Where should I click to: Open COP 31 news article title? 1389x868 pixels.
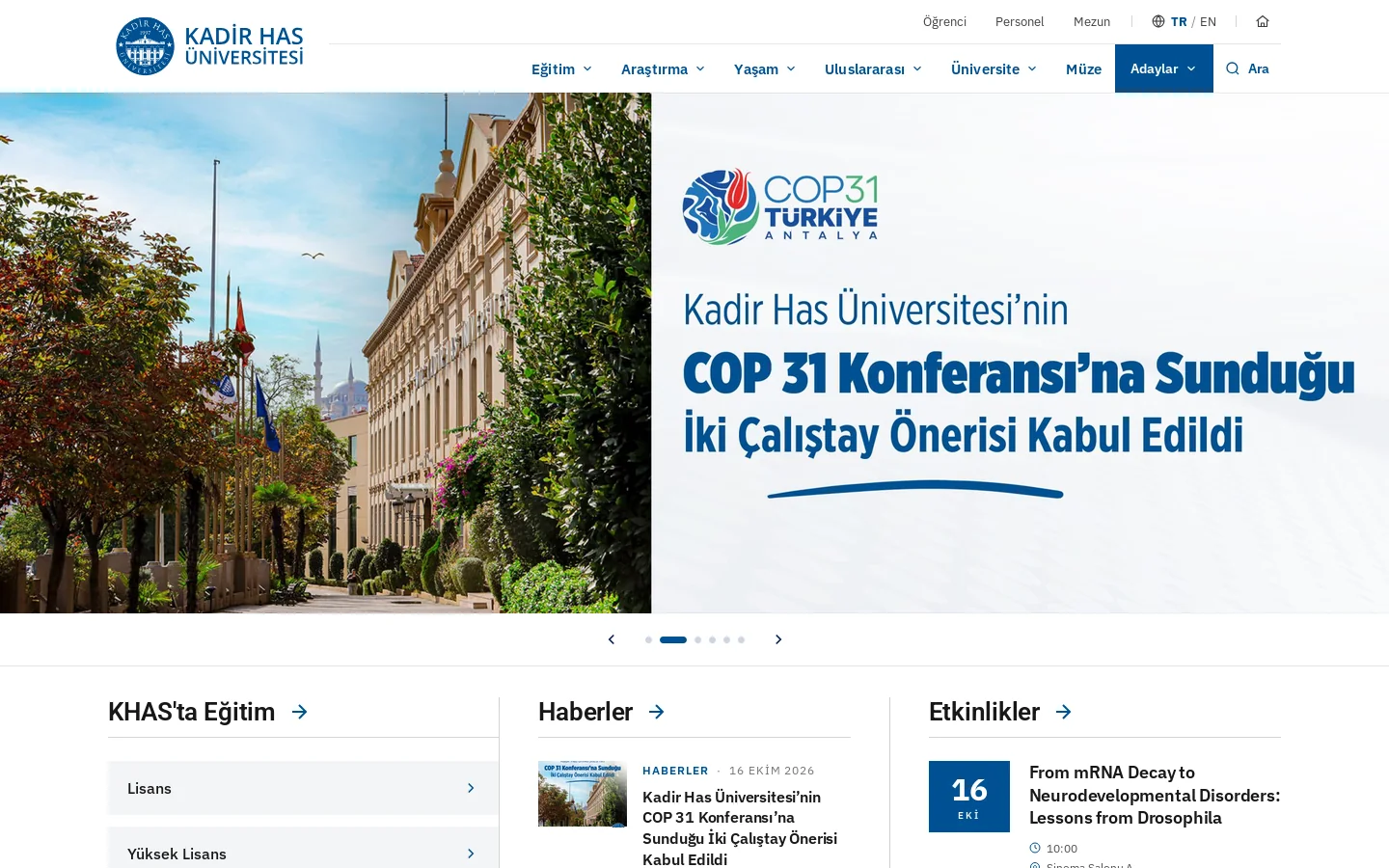tap(740, 827)
